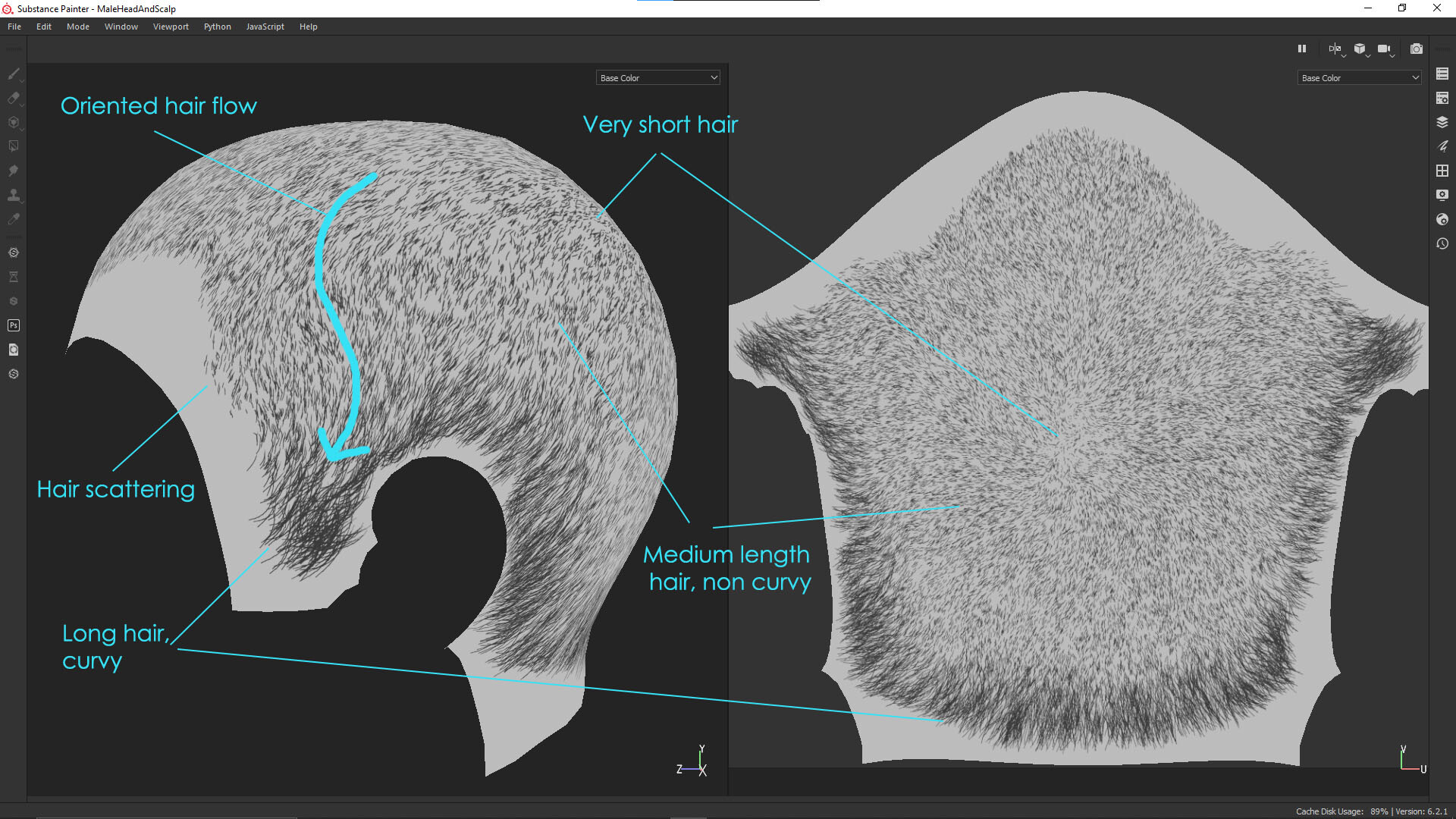Select the Eraser tool

click(14, 98)
